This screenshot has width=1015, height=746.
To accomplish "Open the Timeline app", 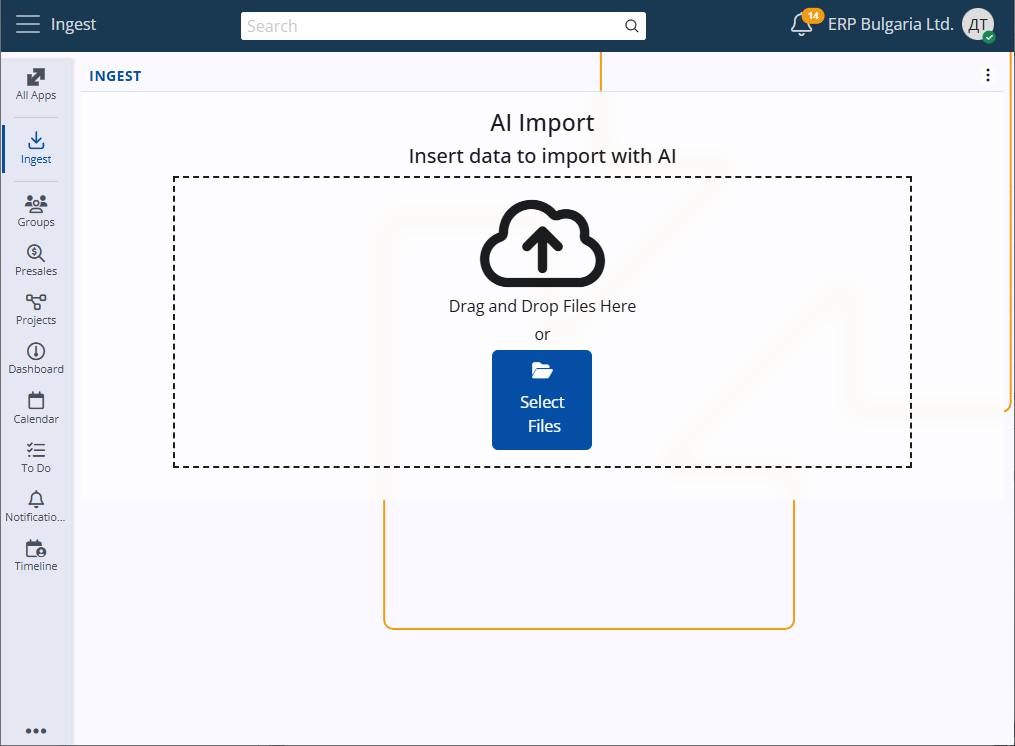I will 36,555.
